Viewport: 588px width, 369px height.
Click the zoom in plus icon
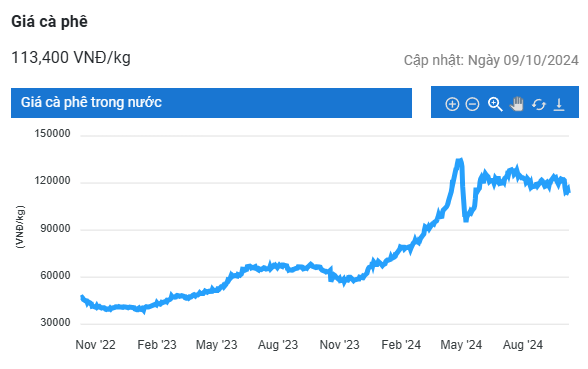pos(452,104)
